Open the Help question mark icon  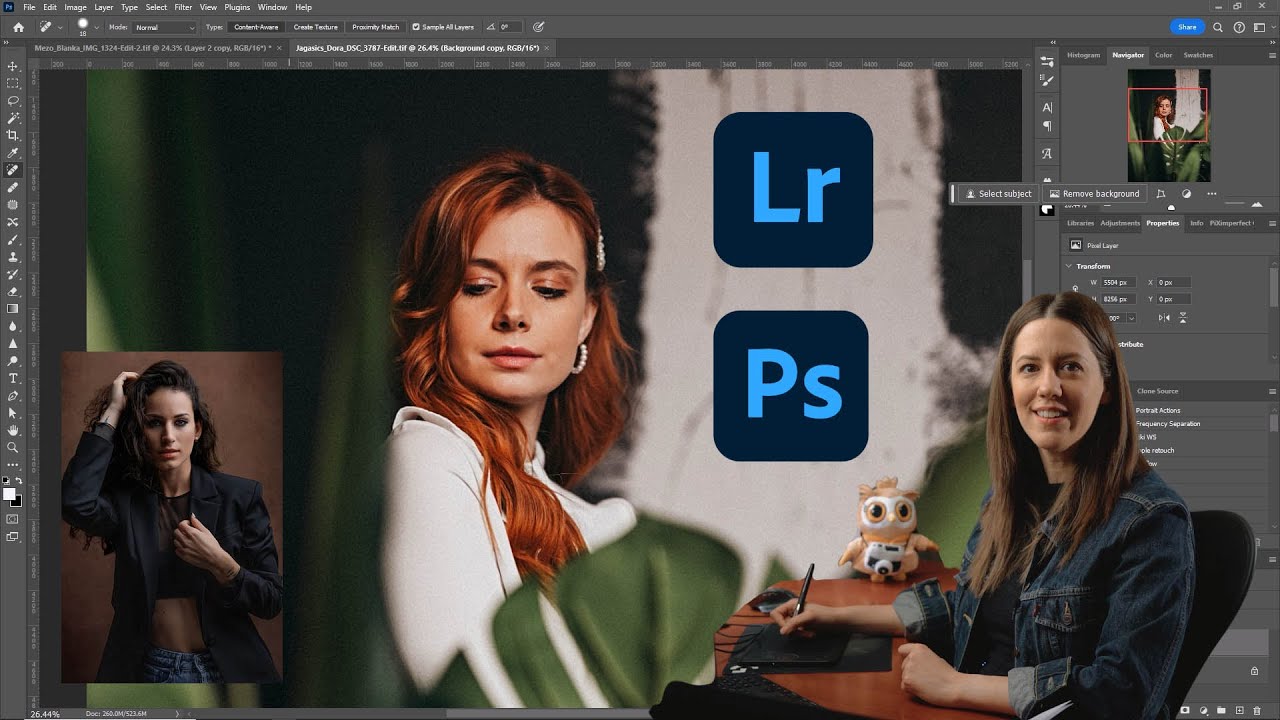[x=1238, y=27]
